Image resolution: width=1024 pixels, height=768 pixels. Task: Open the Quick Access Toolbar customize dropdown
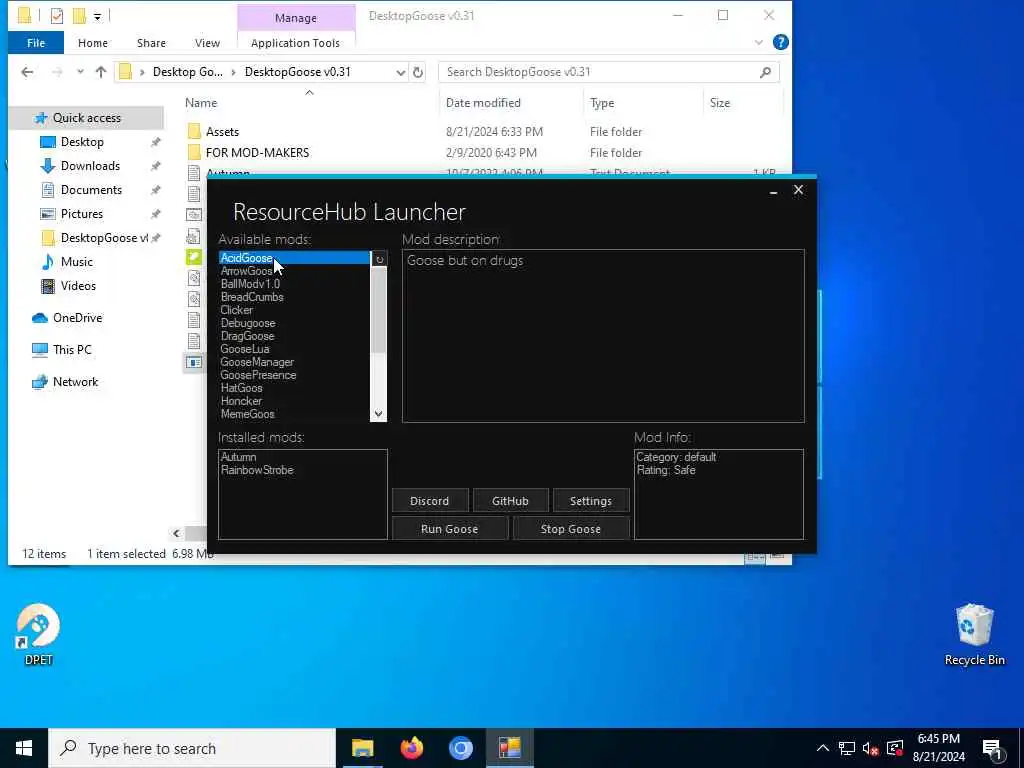(x=97, y=16)
